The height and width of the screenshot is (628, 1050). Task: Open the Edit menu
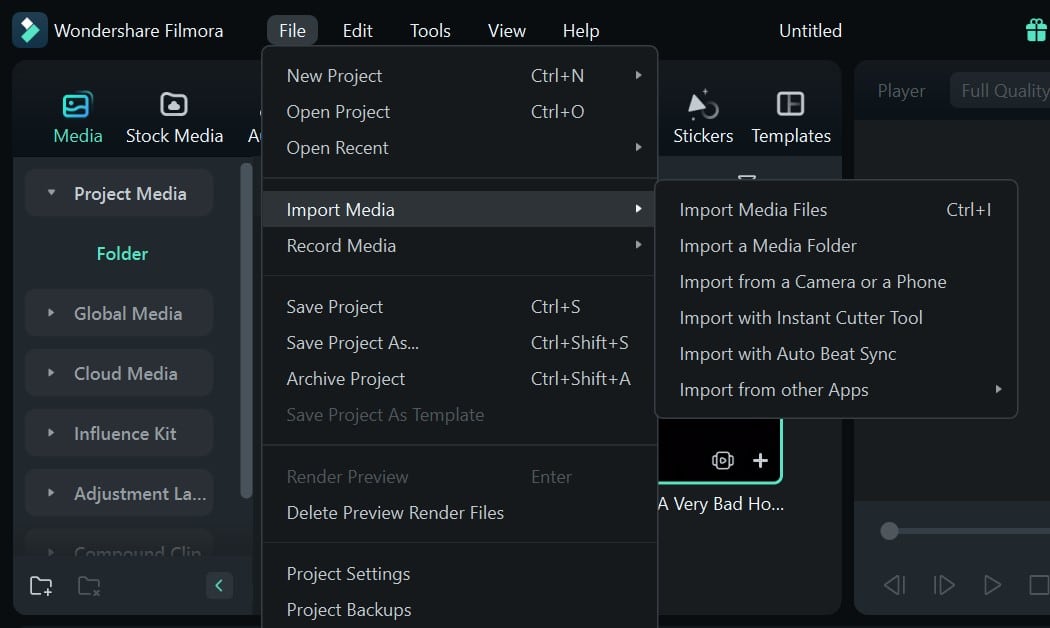click(357, 31)
